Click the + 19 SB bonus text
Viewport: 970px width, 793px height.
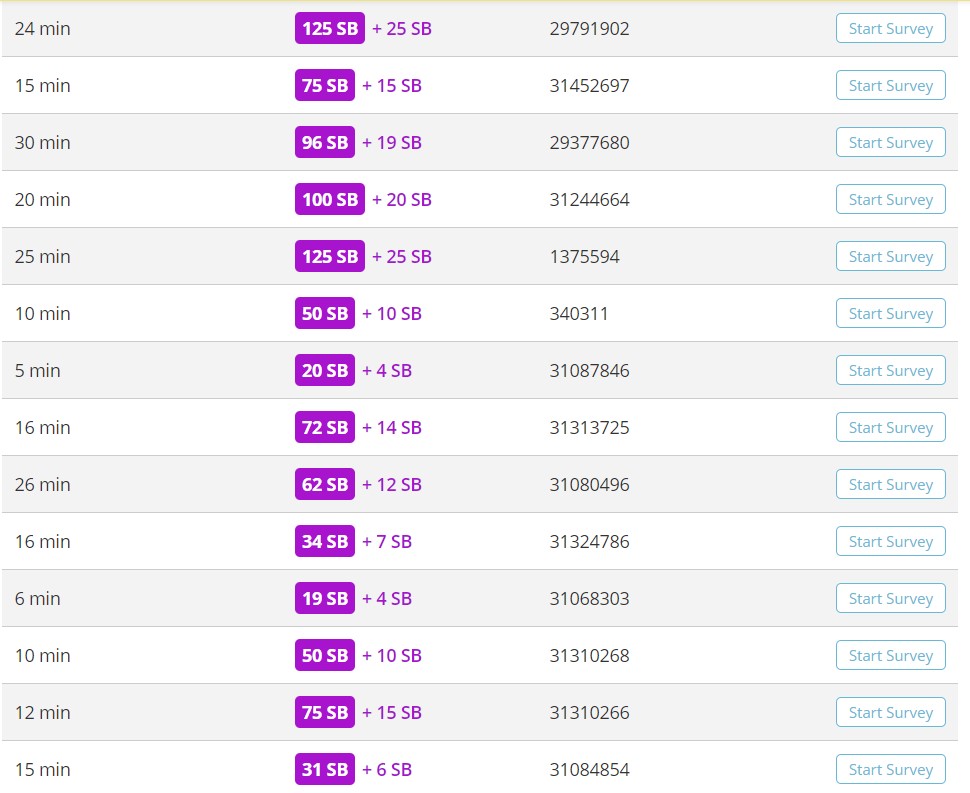pyautogui.click(x=392, y=142)
